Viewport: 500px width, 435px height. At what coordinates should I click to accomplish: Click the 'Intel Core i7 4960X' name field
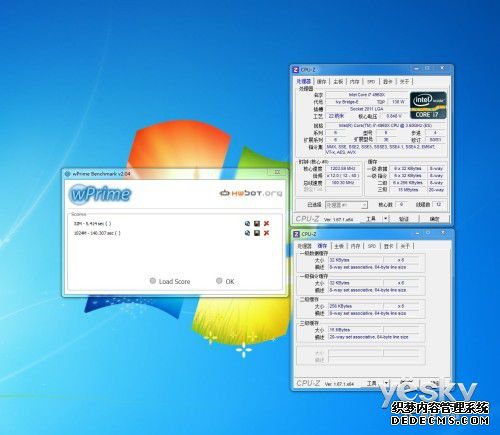(x=367, y=95)
